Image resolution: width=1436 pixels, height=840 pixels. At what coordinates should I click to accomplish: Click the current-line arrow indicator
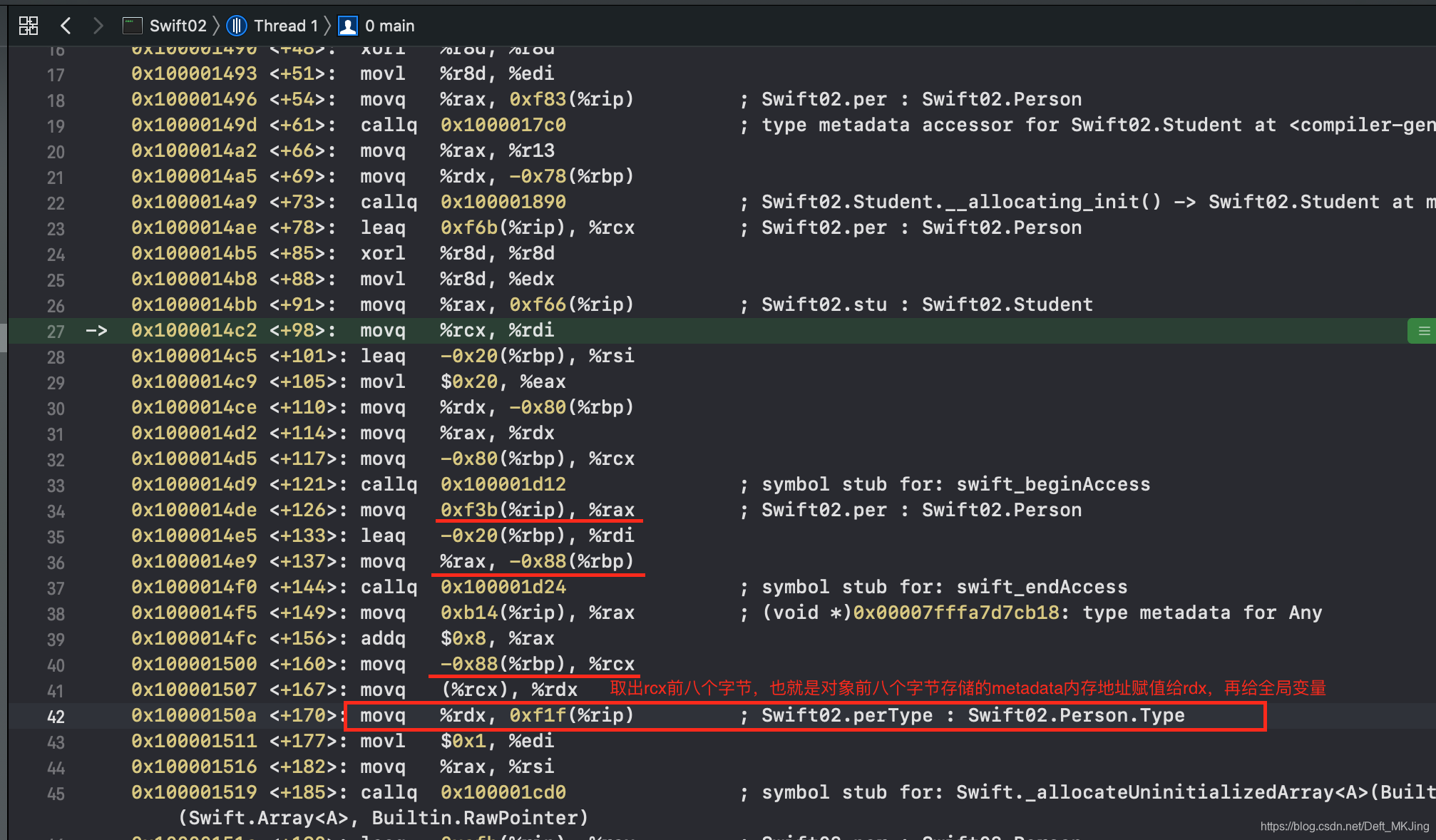point(96,330)
